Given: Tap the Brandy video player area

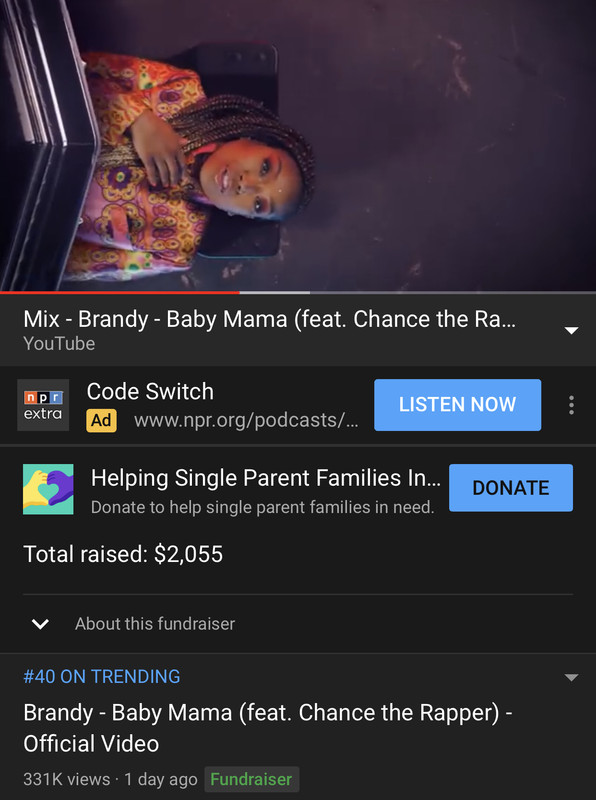Looking at the screenshot, I should click(298, 145).
